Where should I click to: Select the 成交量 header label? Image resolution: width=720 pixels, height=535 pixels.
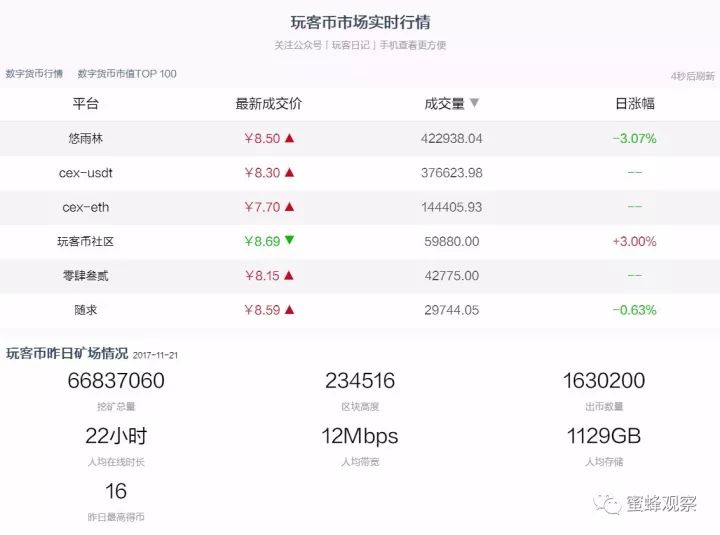[x=444, y=103]
